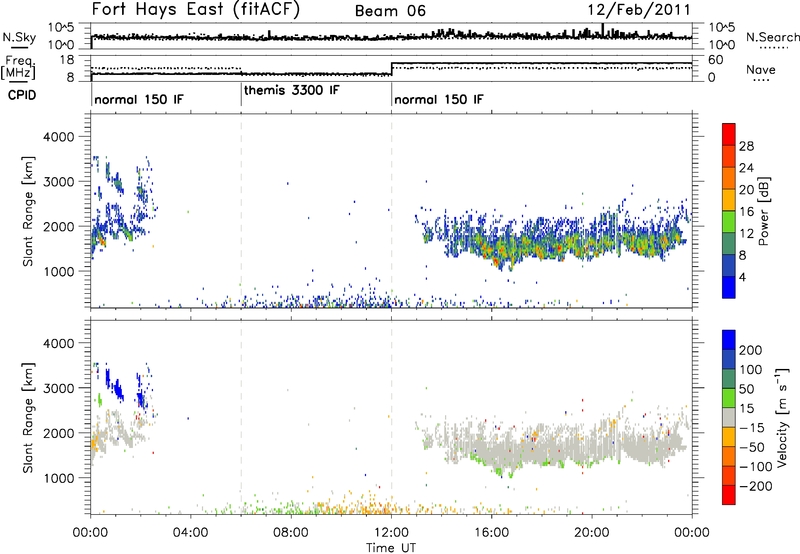Click the 'Beam 06' label

point(390,11)
